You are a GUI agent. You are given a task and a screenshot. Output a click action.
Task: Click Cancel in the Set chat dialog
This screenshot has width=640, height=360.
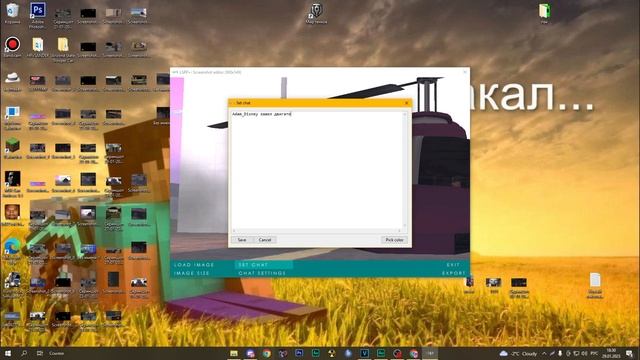[x=265, y=240]
